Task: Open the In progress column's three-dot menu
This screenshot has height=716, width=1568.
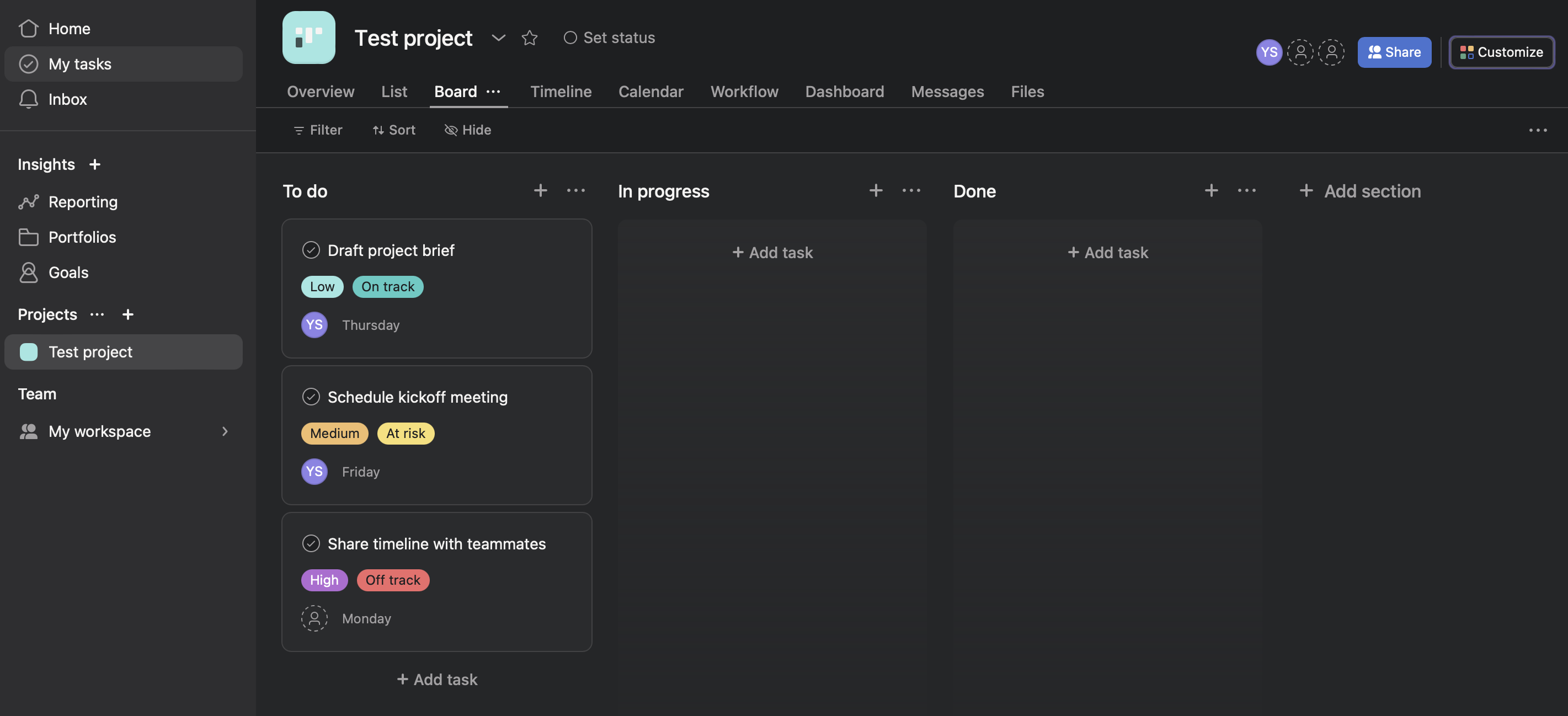Action: tap(910, 190)
